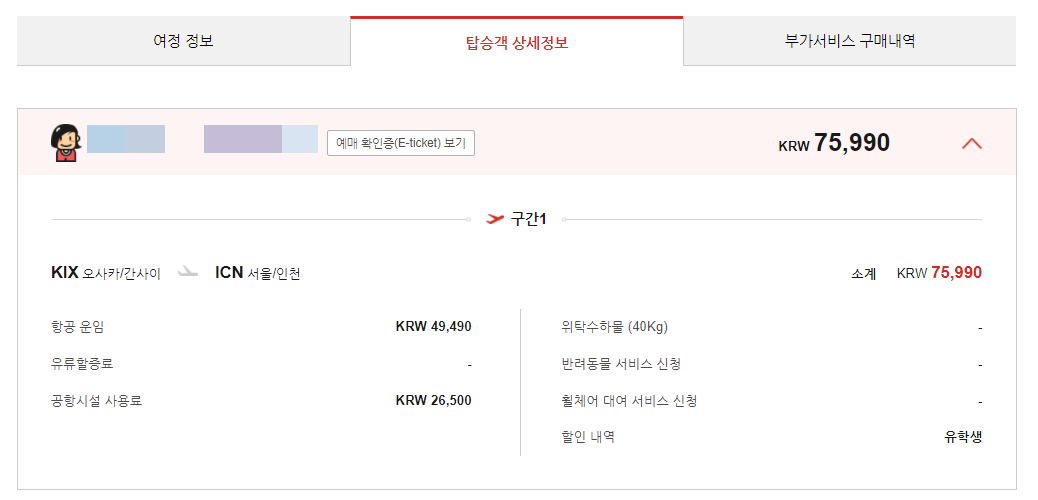
Task: Click the total price KRW 75,990 in header
Action: coord(834,143)
